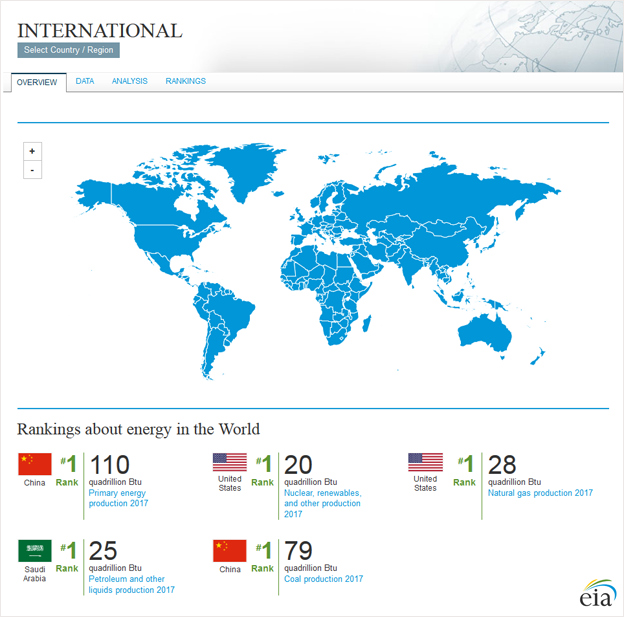Click the United States flag beside Nuclear, renewables ranking

pos(230,462)
